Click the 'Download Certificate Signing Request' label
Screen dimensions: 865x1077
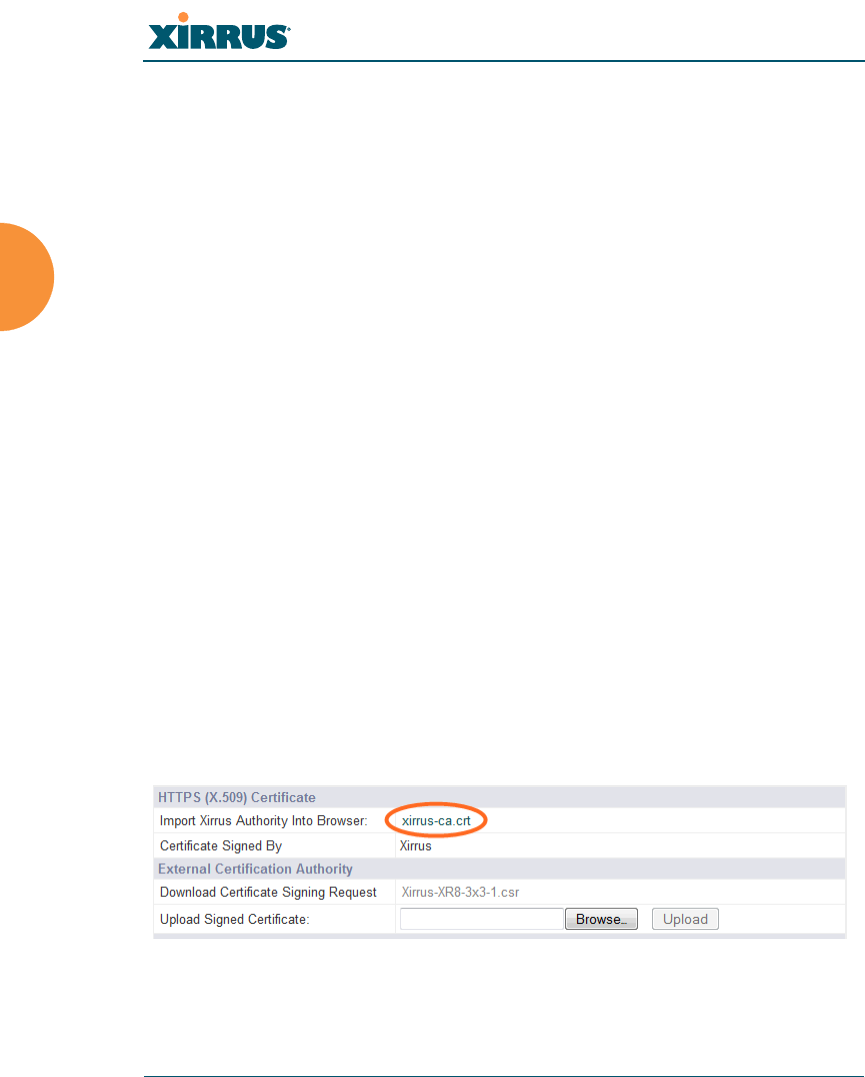coord(269,892)
